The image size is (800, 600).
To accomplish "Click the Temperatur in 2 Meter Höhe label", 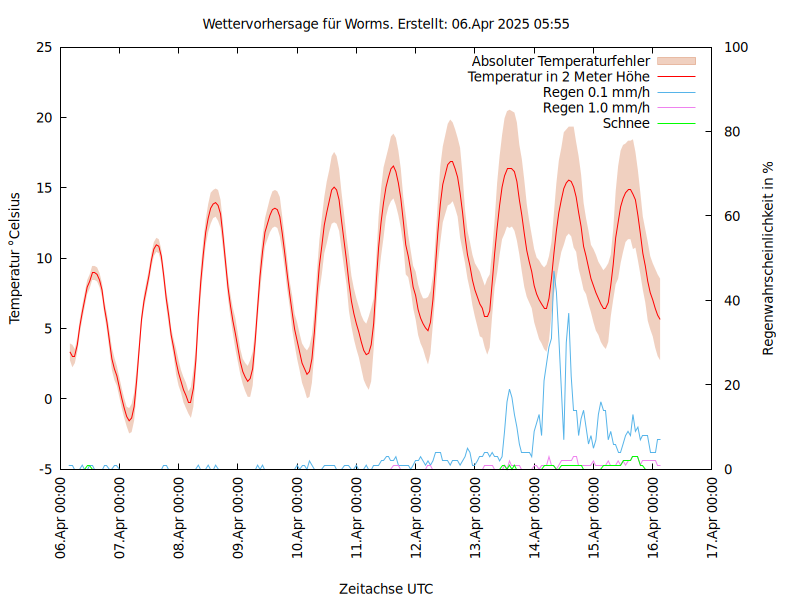I will [x=559, y=76].
